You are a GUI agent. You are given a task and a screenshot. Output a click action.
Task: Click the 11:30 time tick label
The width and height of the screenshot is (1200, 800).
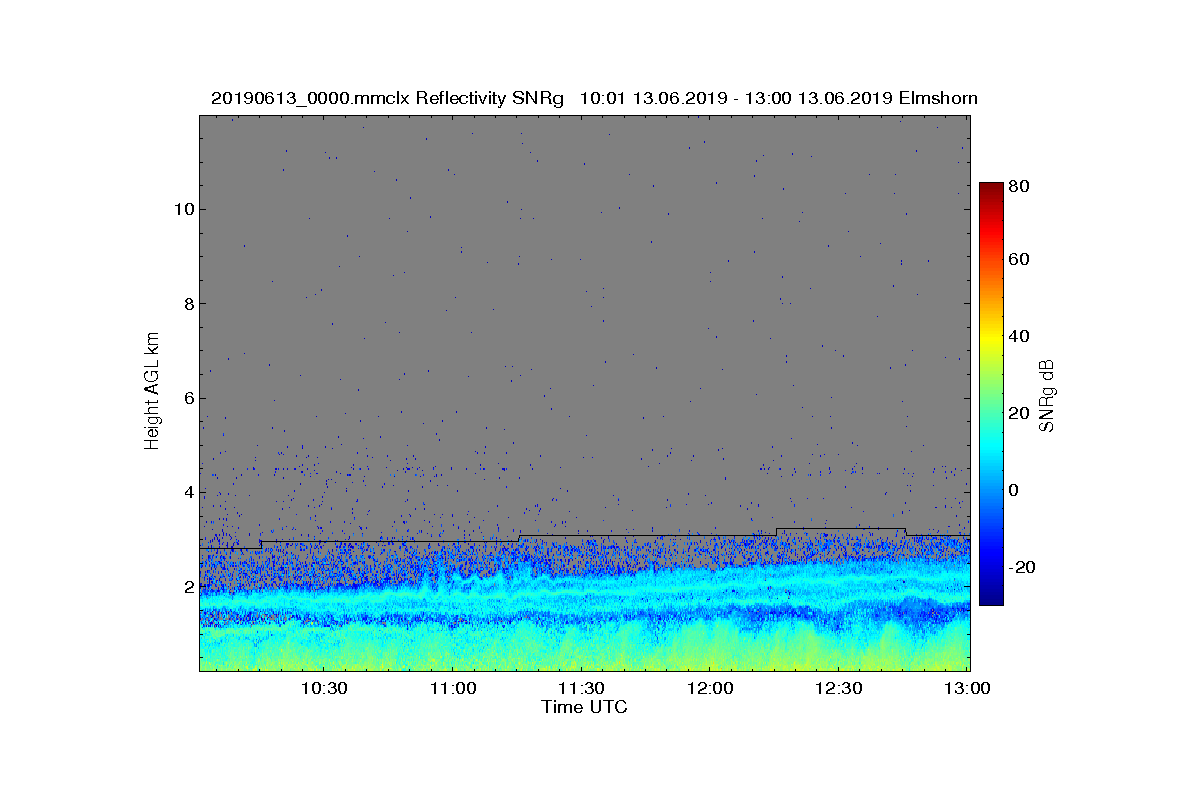click(581, 689)
